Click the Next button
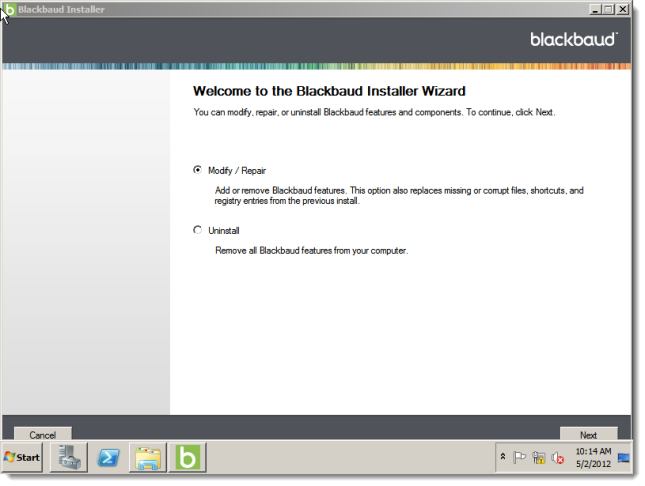Screen dimensions: 645x486 (x=588, y=434)
